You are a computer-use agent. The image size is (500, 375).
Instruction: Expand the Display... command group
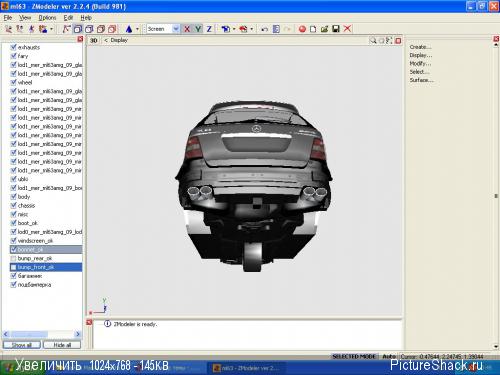pyautogui.click(x=420, y=55)
